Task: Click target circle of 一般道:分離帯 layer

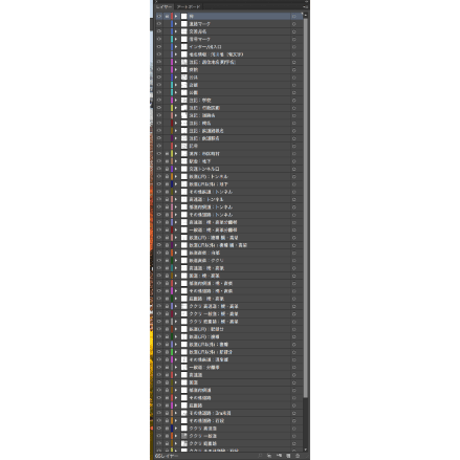Action: (294, 367)
